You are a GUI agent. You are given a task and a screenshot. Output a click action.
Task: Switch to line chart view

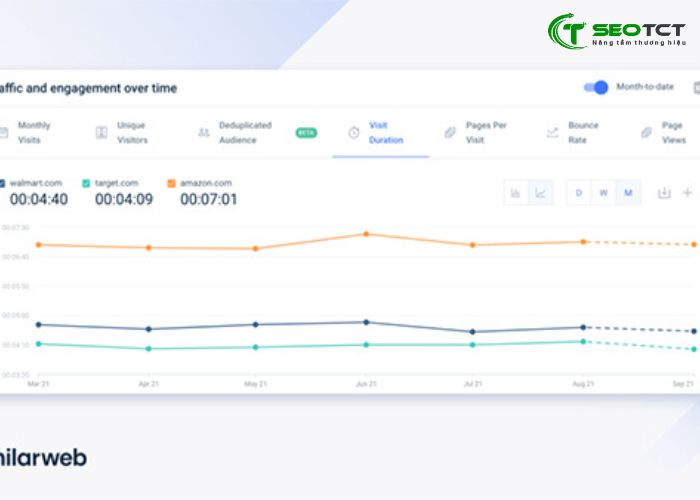pyautogui.click(x=541, y=193)
